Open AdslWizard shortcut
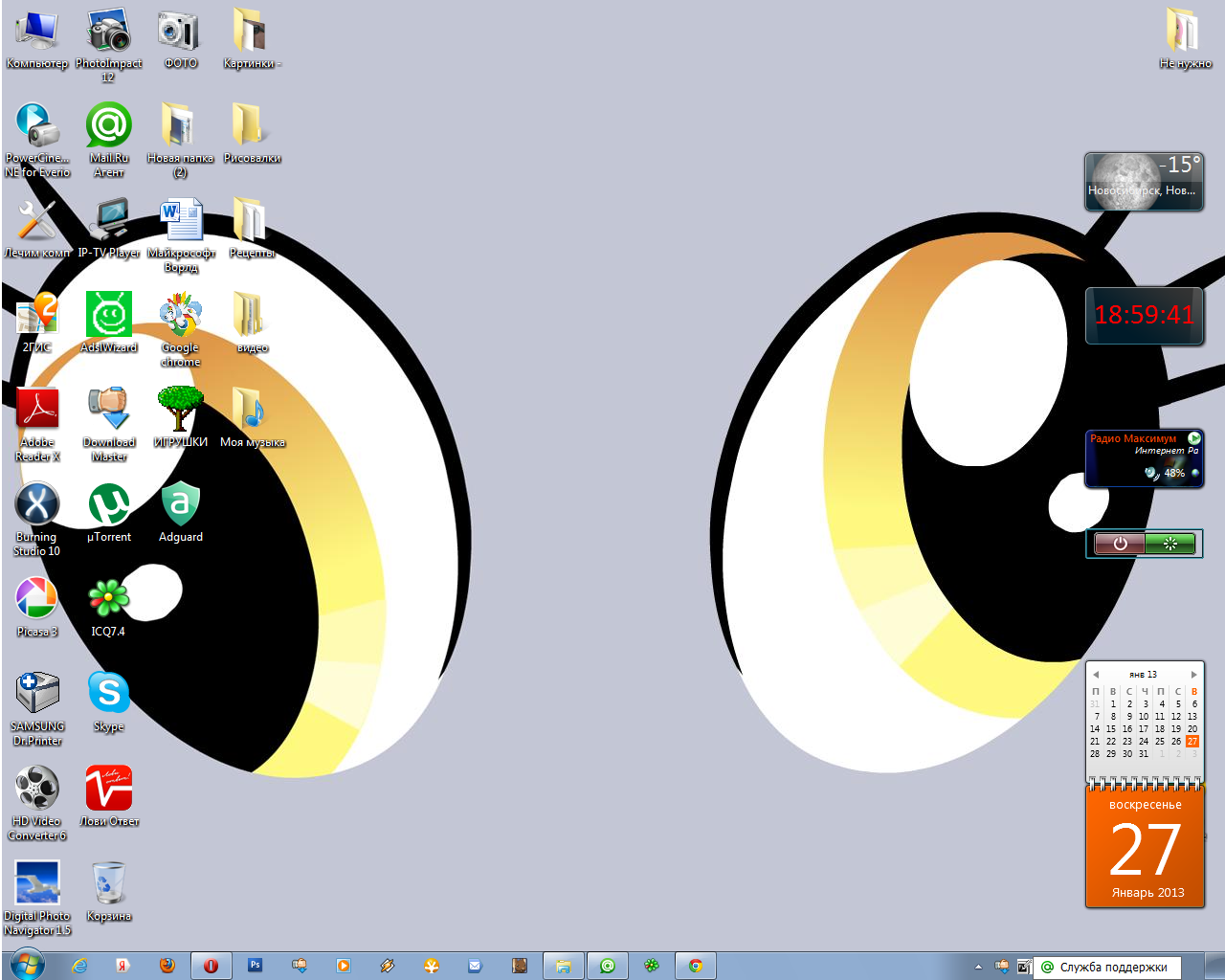Image resolution: width=1225 pixels, height=980 pixels. point(108,323)
